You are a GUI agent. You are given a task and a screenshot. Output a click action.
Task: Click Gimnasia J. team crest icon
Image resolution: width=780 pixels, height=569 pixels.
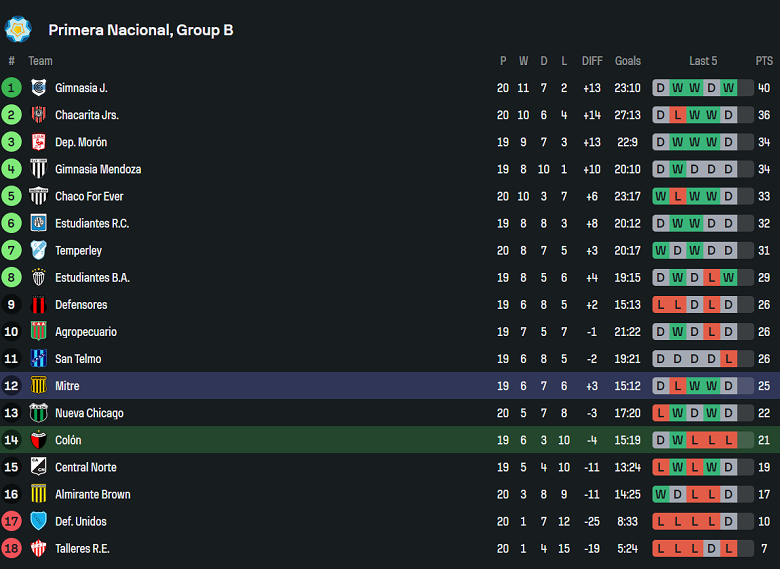pos(39,88)
